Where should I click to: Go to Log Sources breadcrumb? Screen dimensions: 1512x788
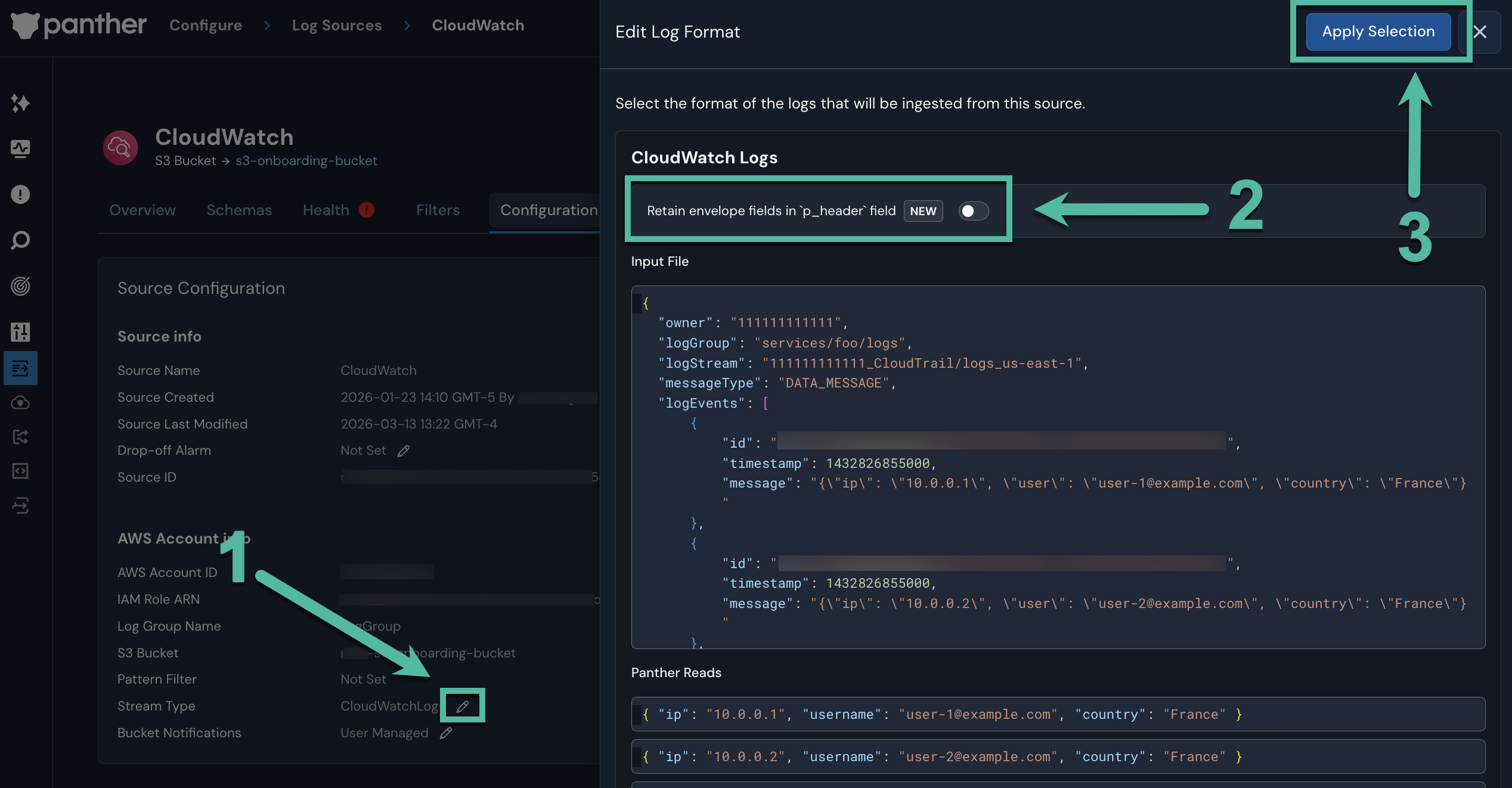pos(336,25)
